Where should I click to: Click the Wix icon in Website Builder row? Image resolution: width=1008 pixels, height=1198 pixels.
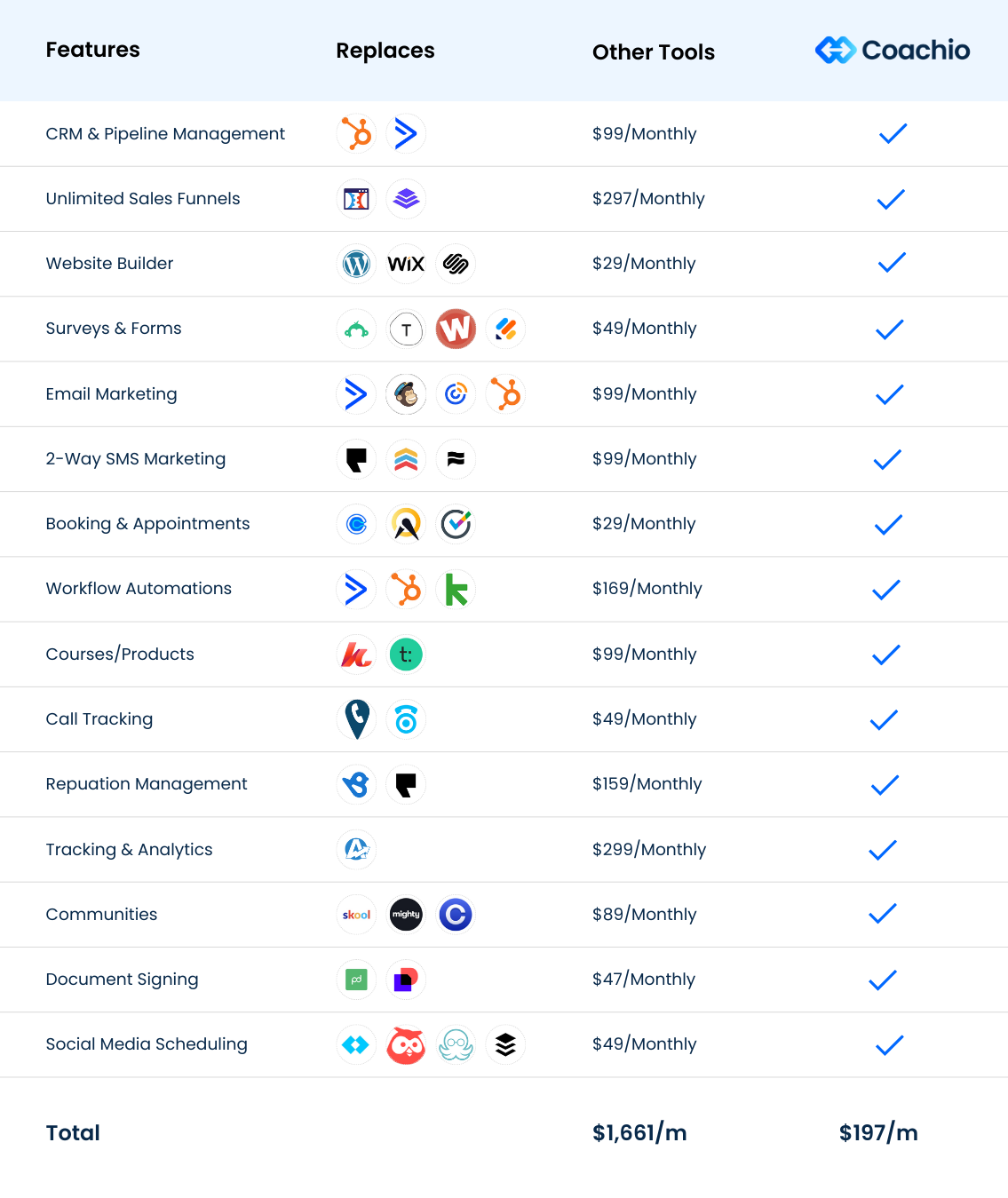pyautogui.click(x=406, y=264)
